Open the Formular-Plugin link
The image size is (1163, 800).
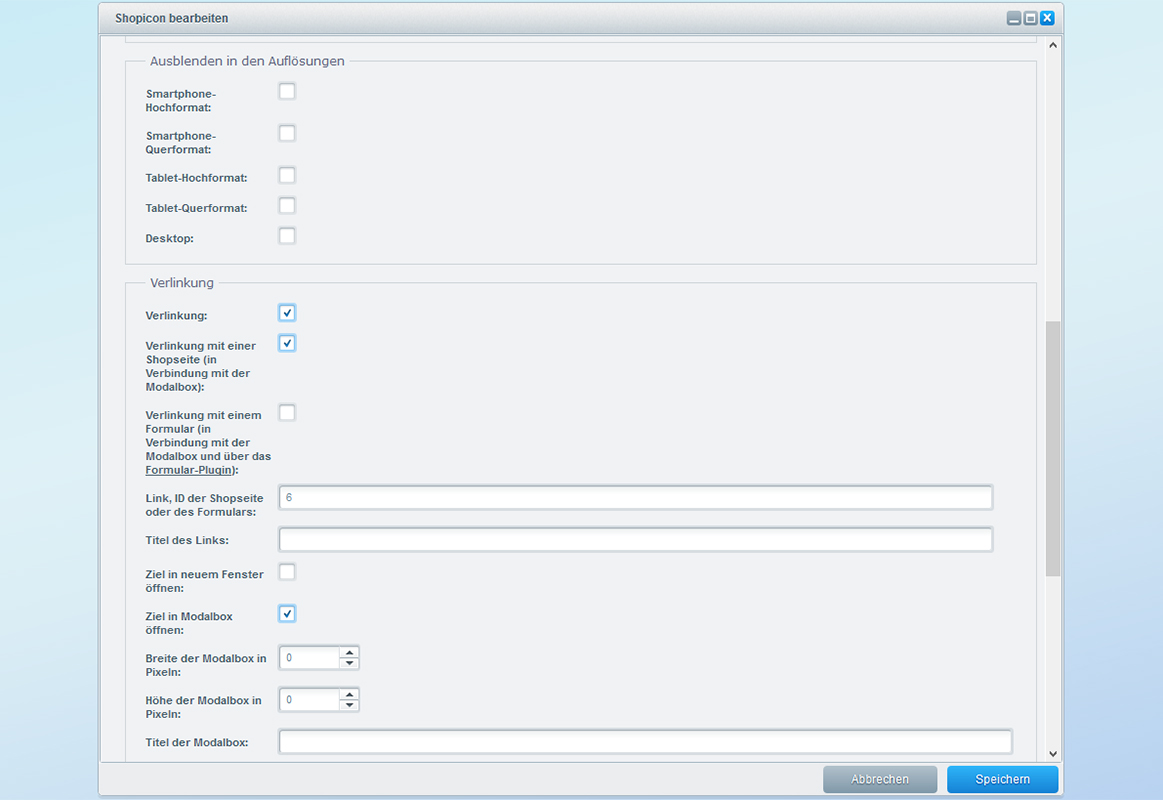[x=188, y=470]
